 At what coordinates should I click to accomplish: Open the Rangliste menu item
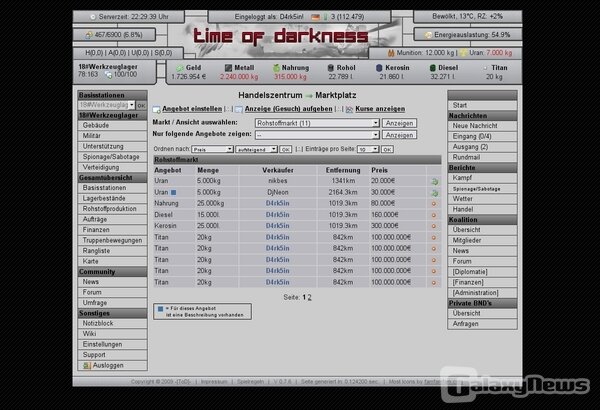click(112, 251)
